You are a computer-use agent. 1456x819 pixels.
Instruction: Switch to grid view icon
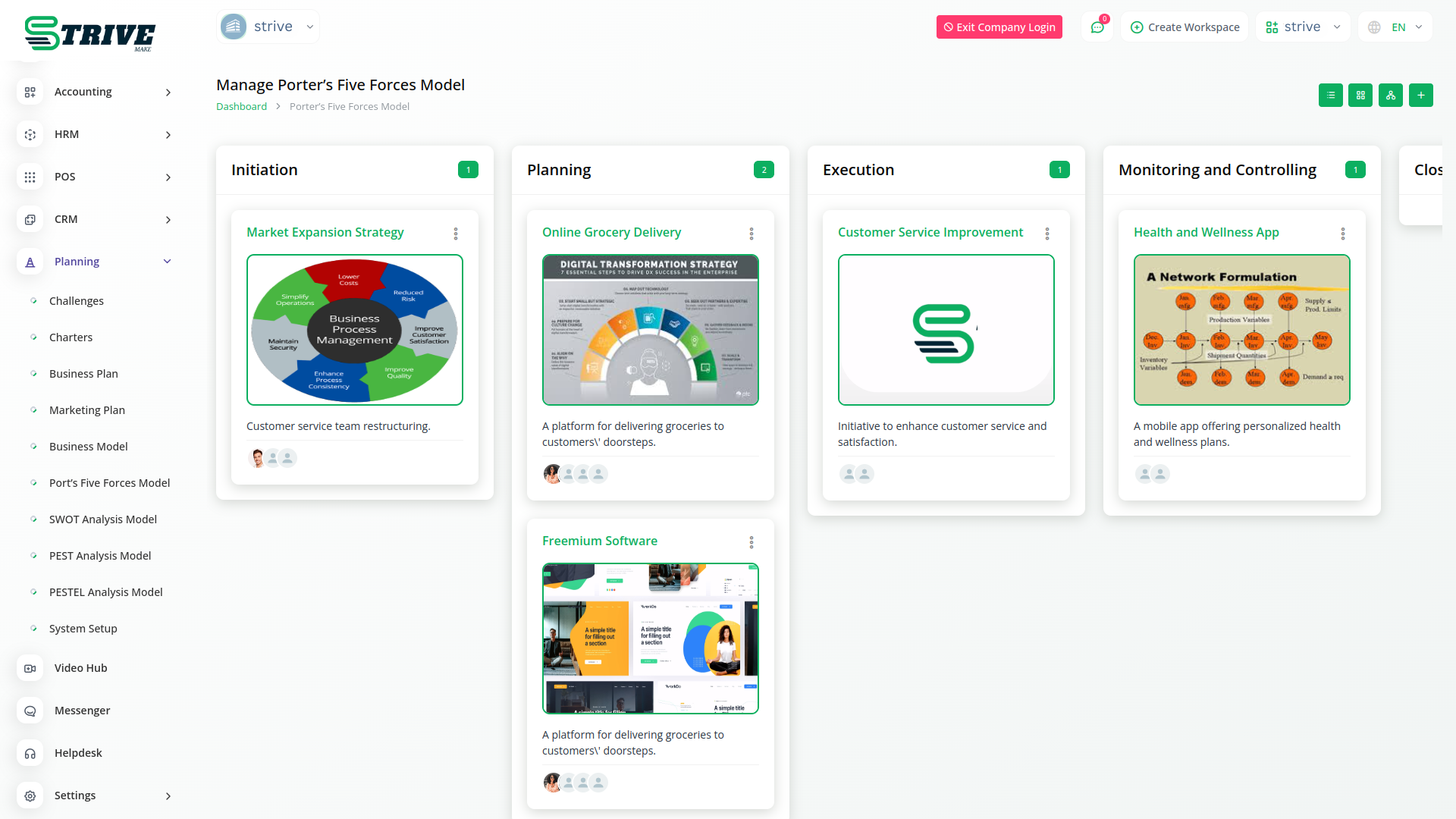(1360, 95)
